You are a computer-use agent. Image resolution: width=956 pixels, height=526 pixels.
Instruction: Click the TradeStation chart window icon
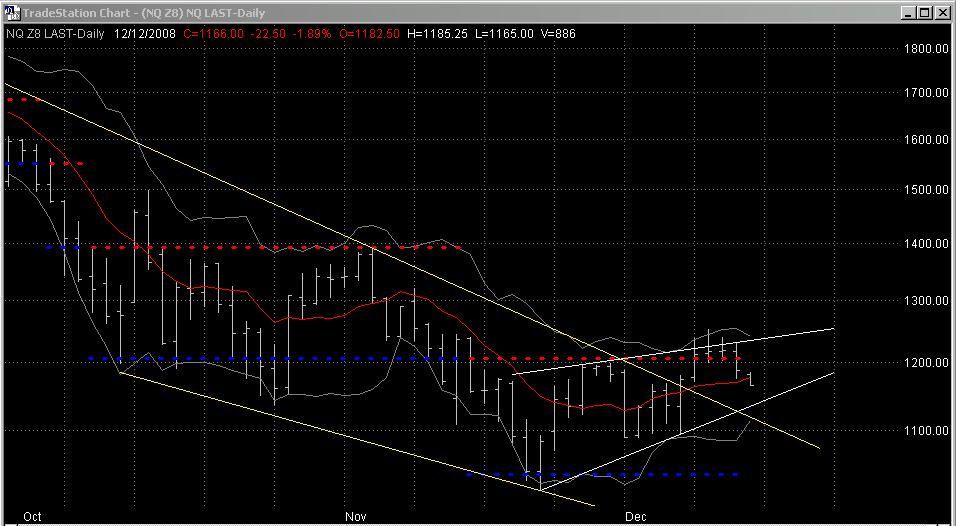pos(12,12)
